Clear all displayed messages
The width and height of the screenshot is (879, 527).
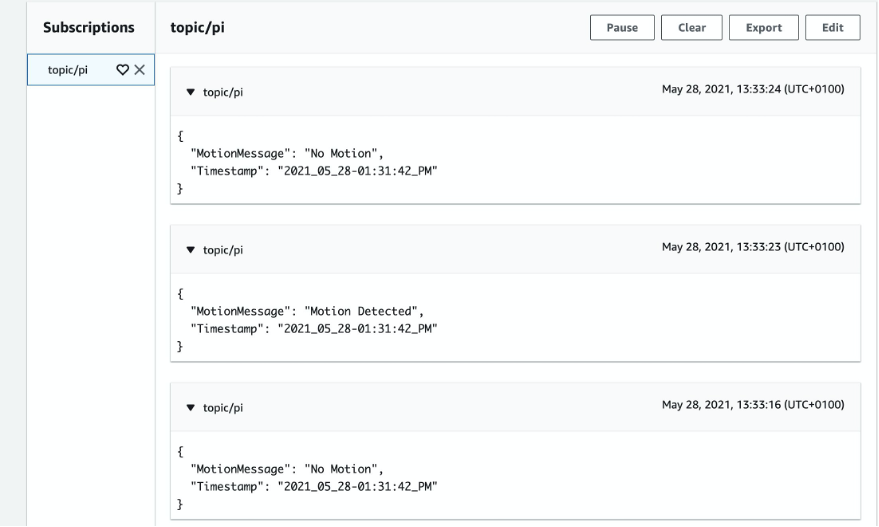(x=692, y=28)
